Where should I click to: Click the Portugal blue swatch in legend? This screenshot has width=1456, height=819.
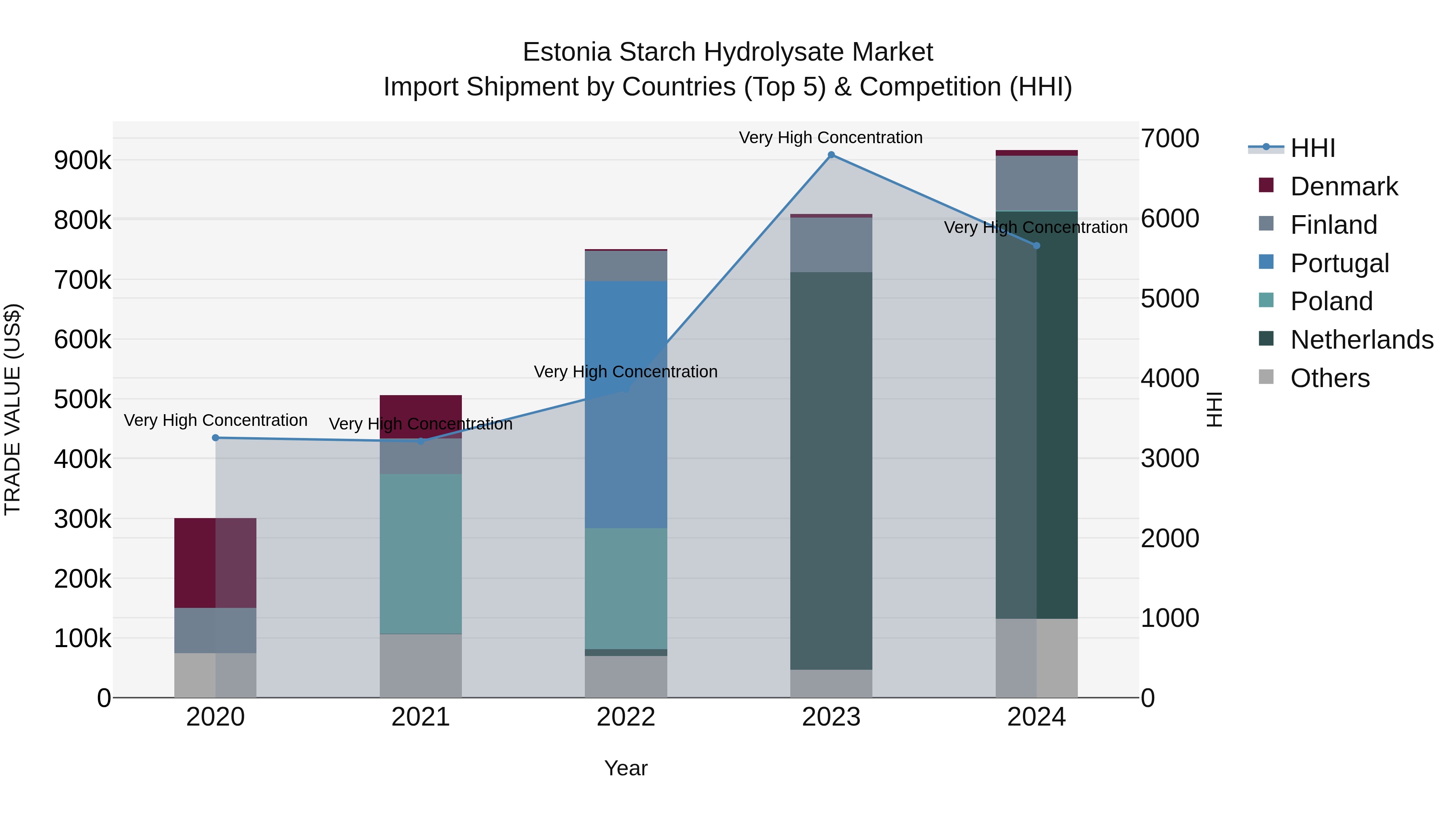(x=1266, y=262)
